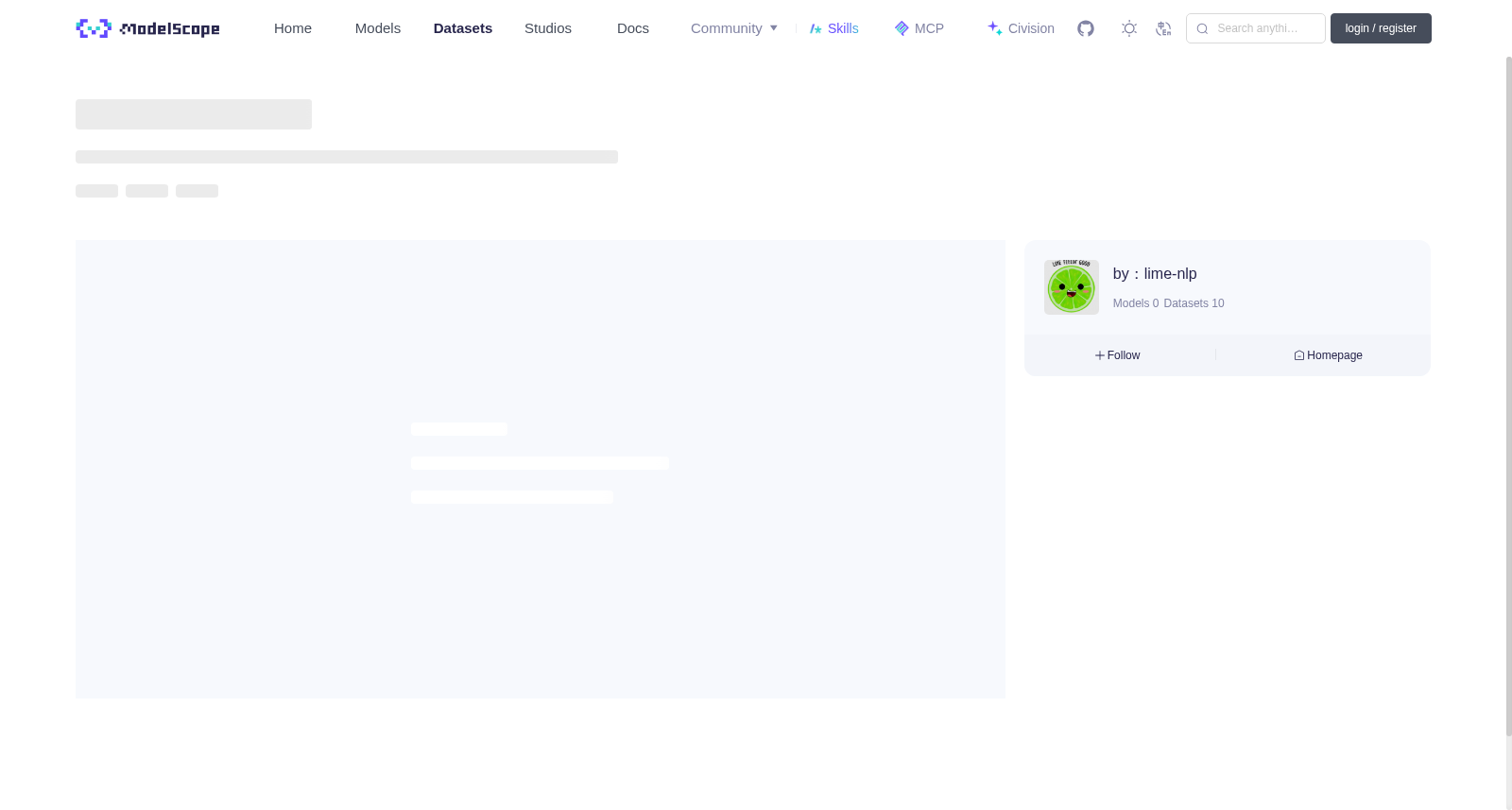Click the search magnifier icon
1512x810 pixels.
click(x=1202, y=28)
